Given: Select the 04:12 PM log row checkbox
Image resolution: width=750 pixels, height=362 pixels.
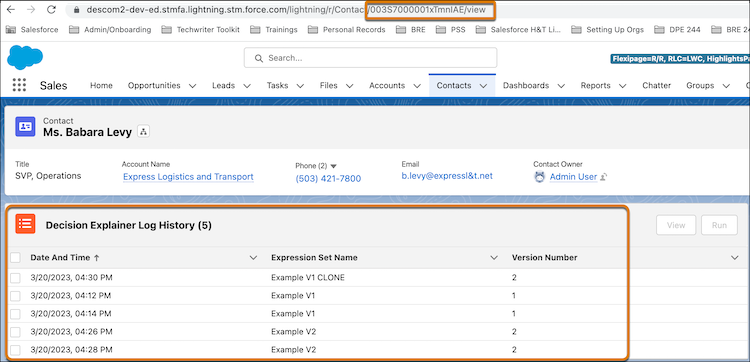Looking at the screenshot, I should (x=15, y=296).
